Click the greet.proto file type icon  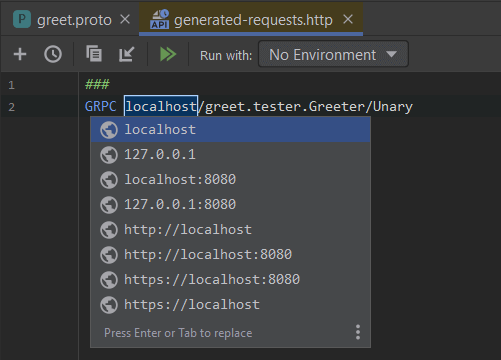point(22,19)
